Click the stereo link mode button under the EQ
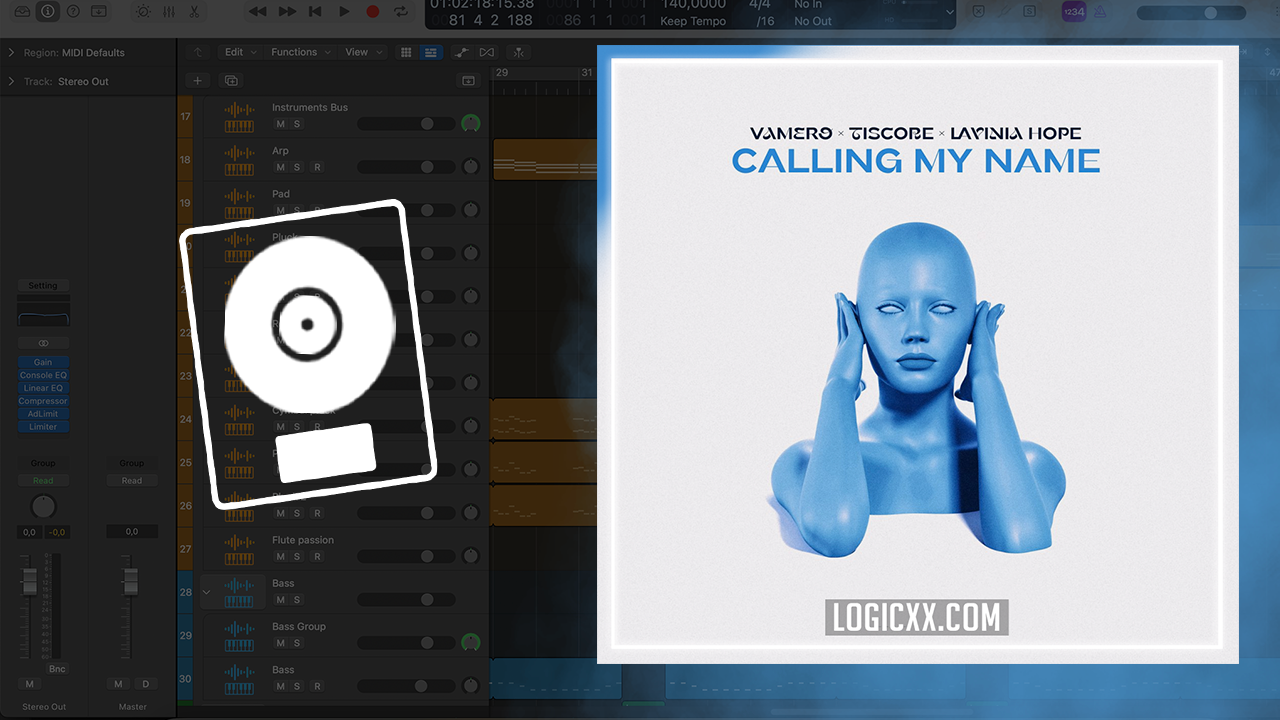The width and height of the screenshot is (1280, 720). click(43, 343)
